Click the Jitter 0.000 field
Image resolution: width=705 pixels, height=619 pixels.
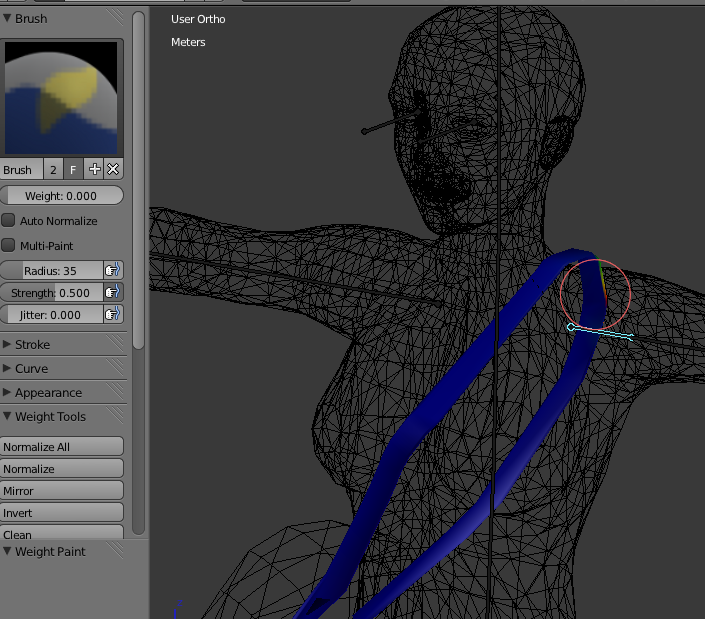tap(51, 315)
